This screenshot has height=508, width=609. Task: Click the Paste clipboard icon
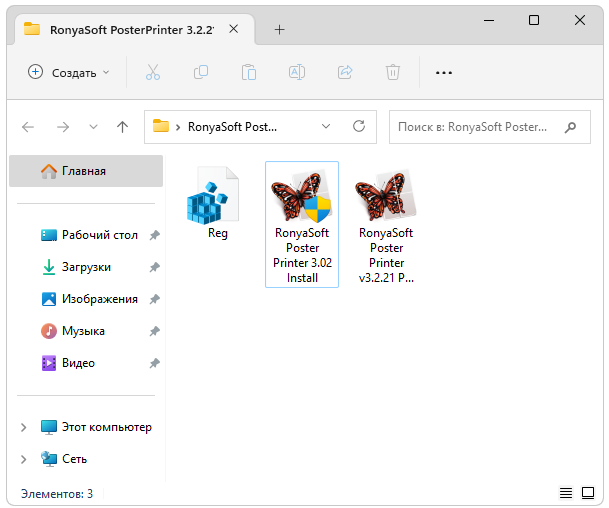point(249,72)
